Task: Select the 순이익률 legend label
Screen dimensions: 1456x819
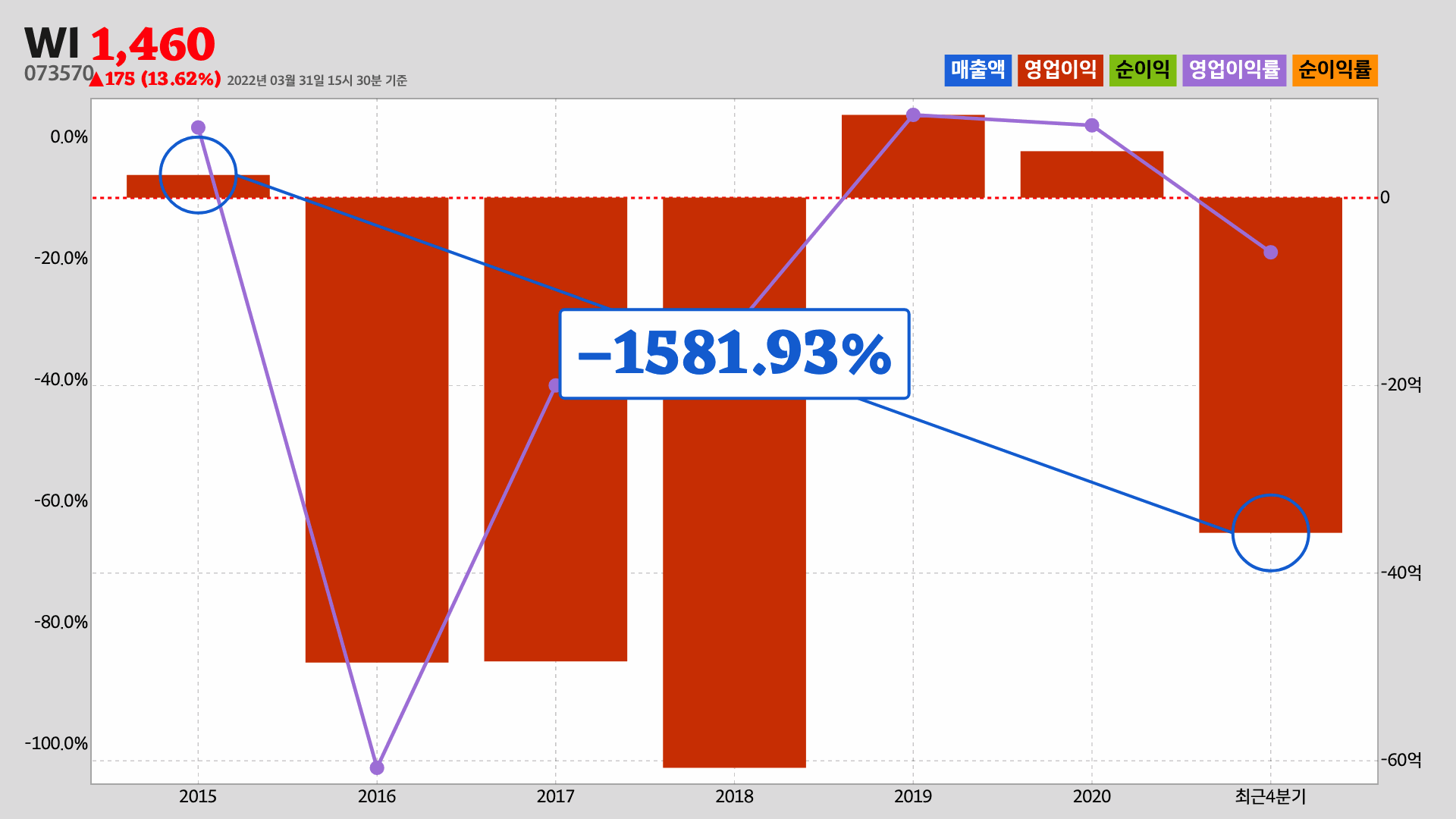Action: [1335, 70]
